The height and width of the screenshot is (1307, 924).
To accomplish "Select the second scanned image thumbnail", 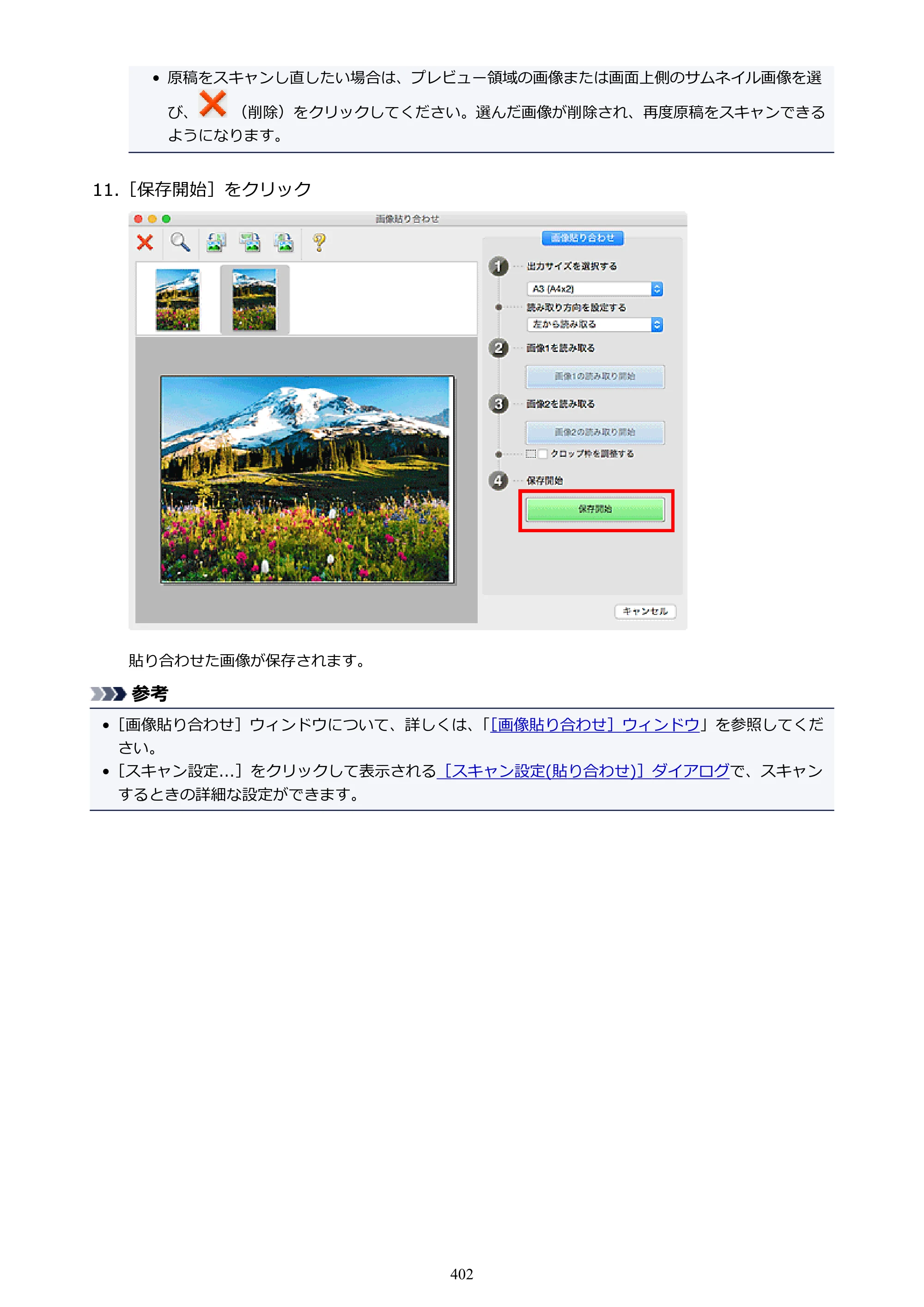I will click(255, 299).
